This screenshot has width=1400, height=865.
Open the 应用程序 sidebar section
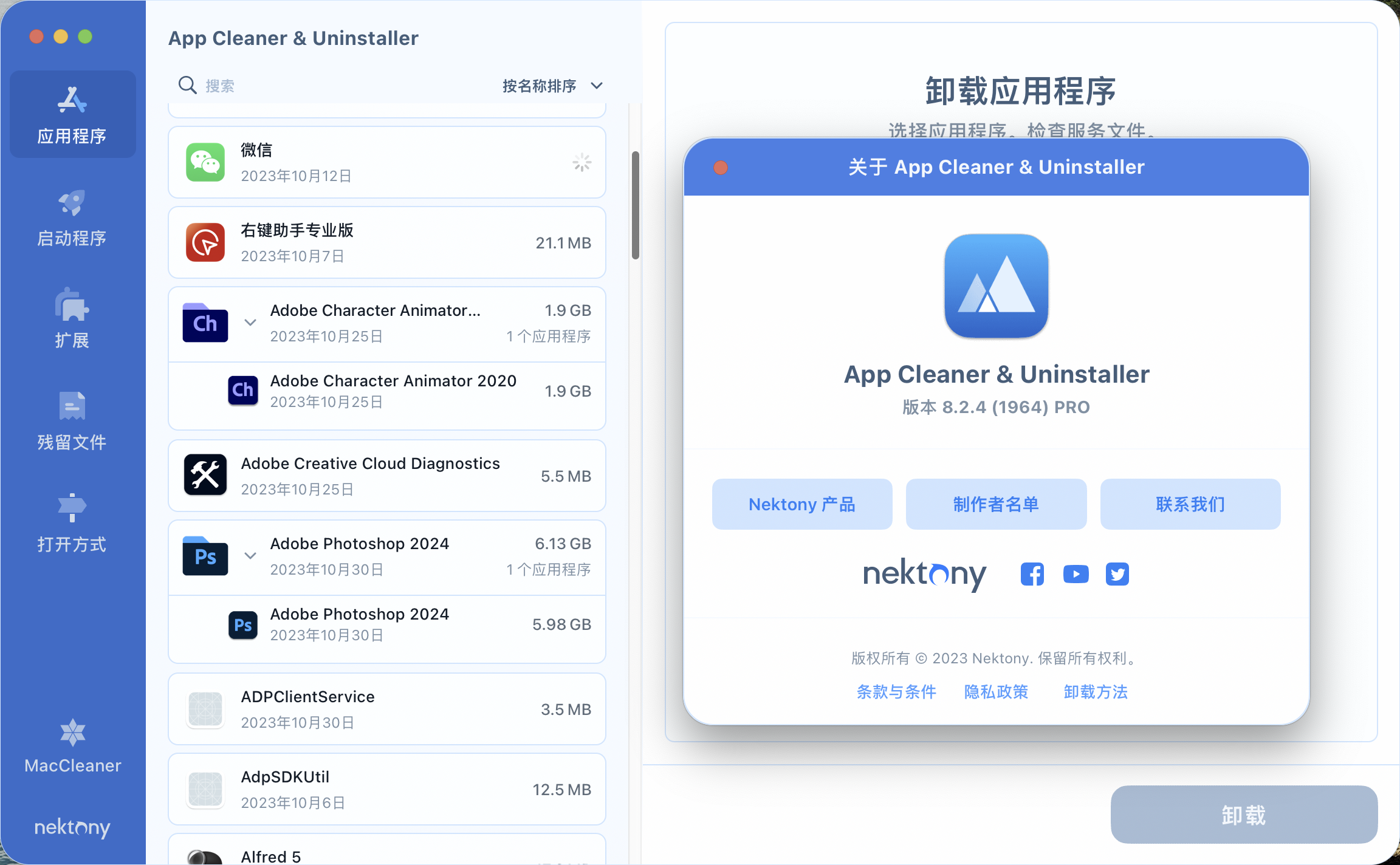(72, 114)
